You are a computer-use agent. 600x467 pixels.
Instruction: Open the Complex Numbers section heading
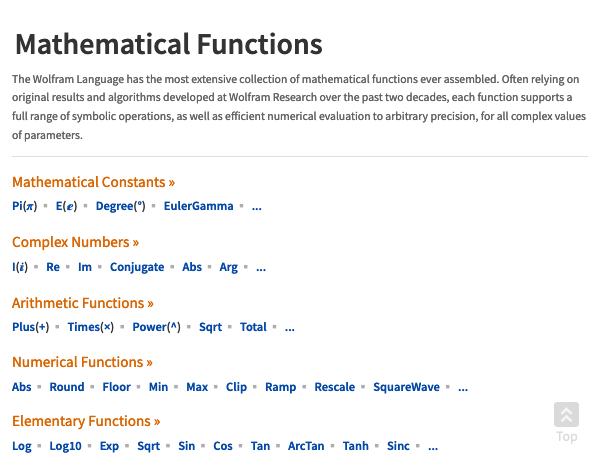click(x=75, y=242)
